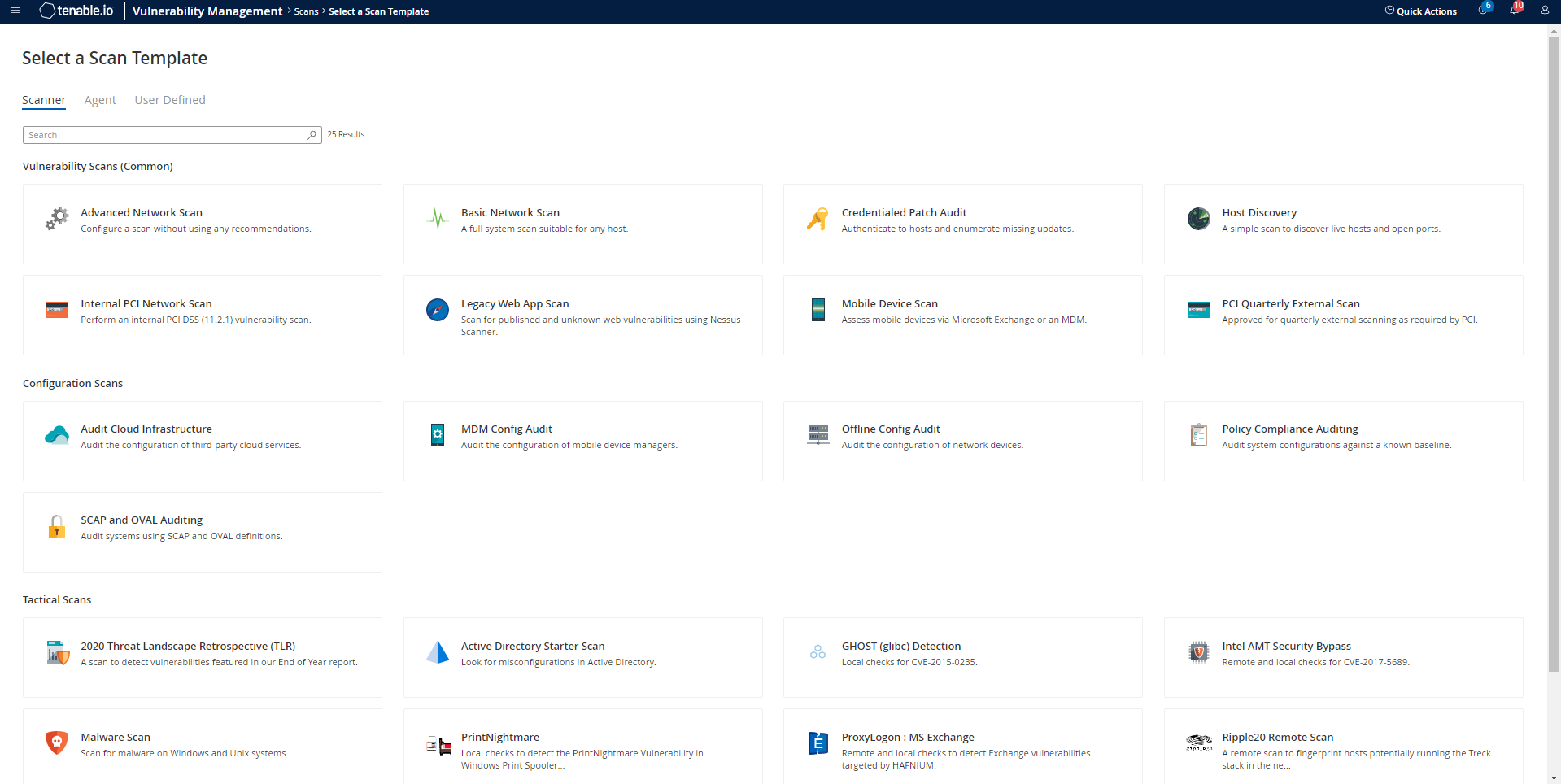Click the search magnifier icon
The image size is (1561, 784).
312,135
